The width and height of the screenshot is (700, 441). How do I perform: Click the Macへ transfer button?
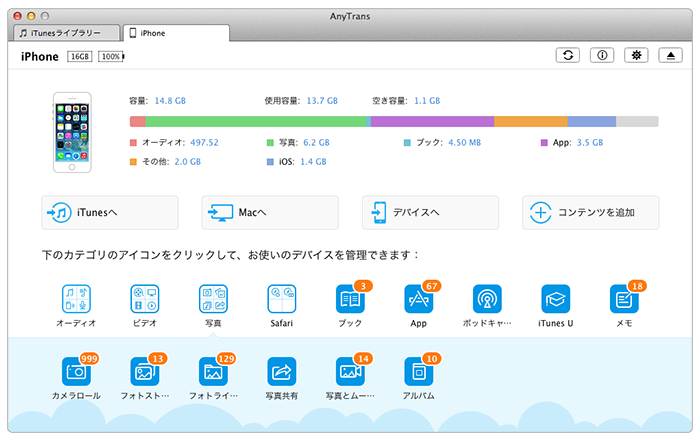270,212
